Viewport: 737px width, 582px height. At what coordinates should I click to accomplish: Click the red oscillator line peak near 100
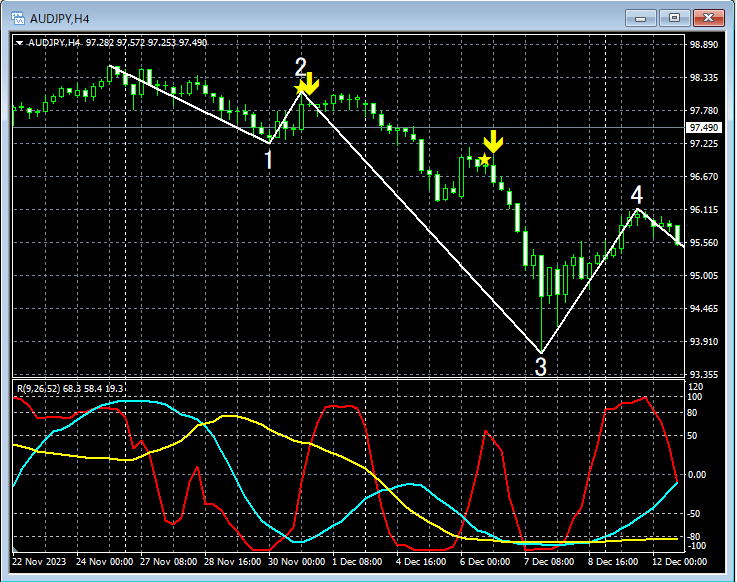pos(645,398)
